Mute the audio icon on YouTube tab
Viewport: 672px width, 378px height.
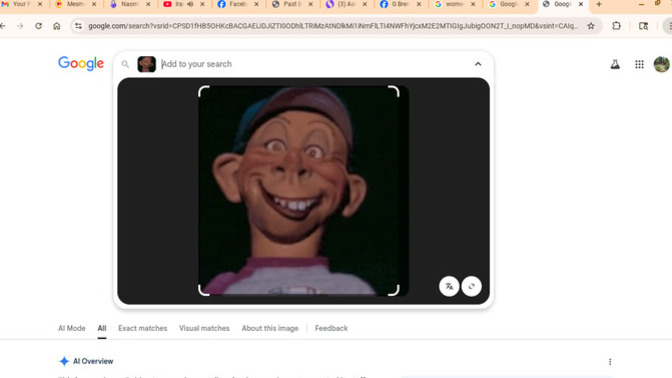coord(190,4)
